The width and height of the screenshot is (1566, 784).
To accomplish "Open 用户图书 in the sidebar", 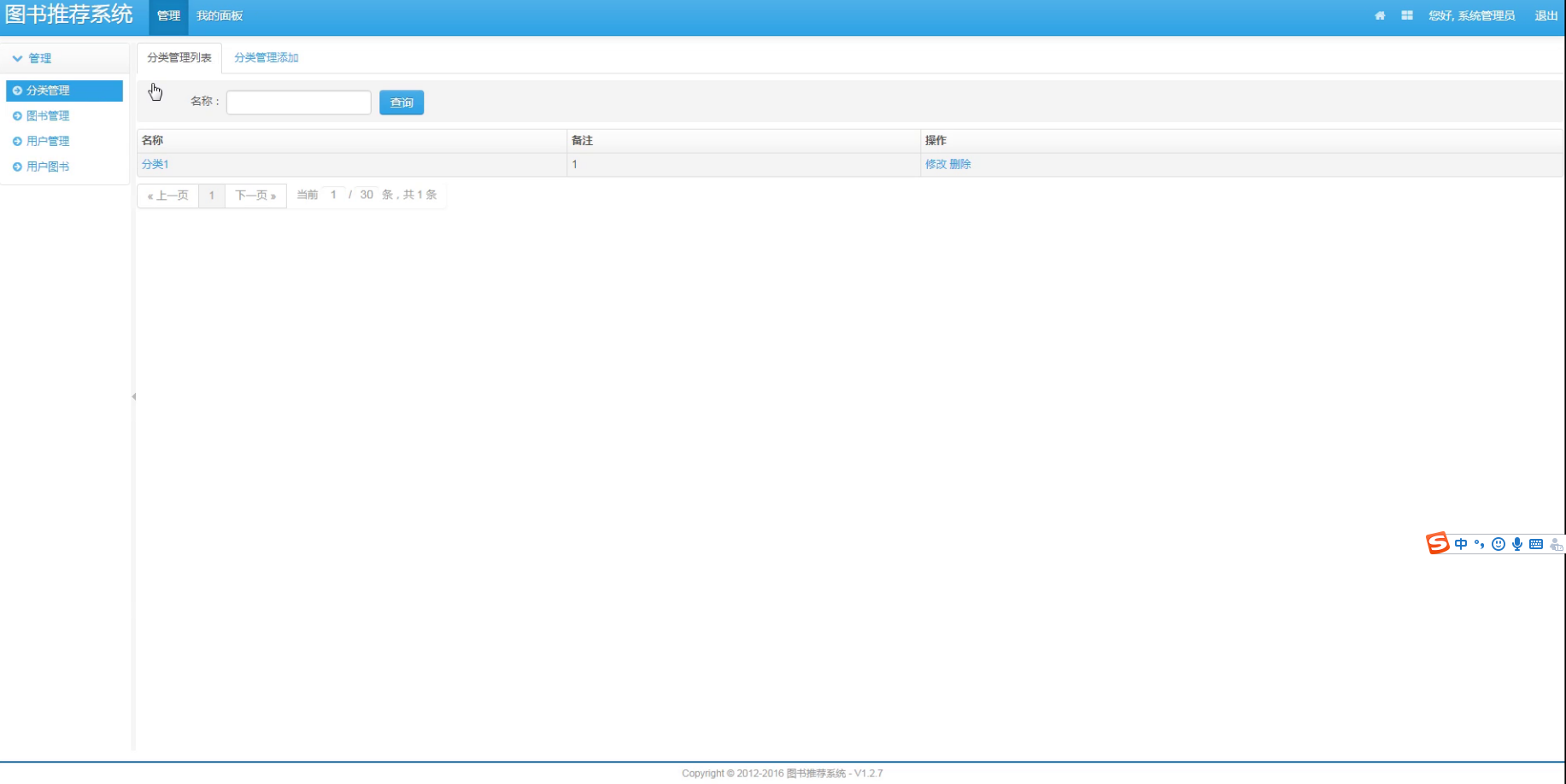I will point(48,167).
